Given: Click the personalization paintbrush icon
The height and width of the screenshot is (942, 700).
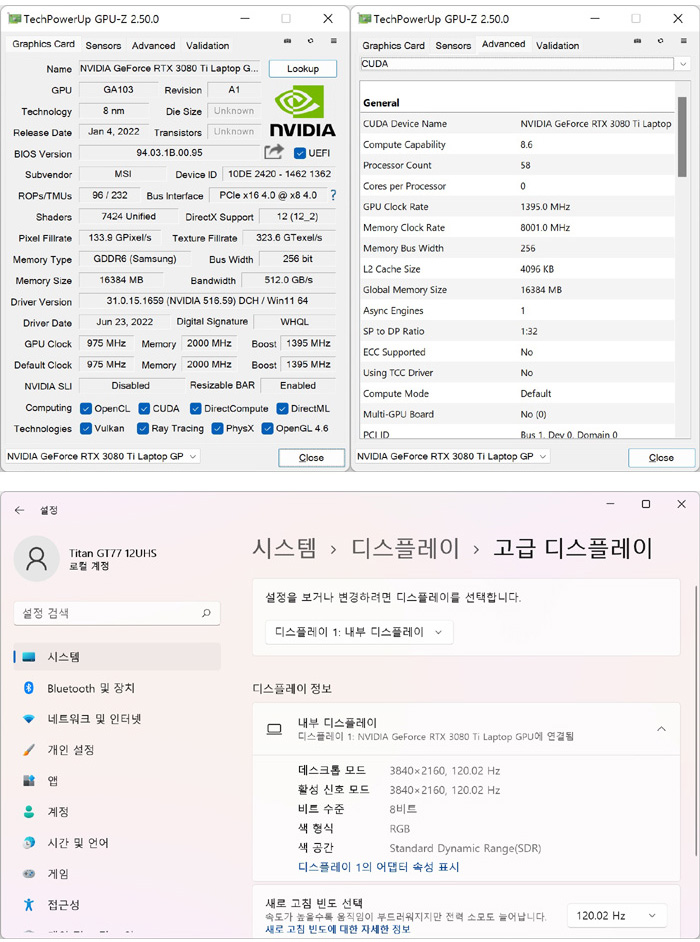Looking at the screenshot, I should 28,749.
